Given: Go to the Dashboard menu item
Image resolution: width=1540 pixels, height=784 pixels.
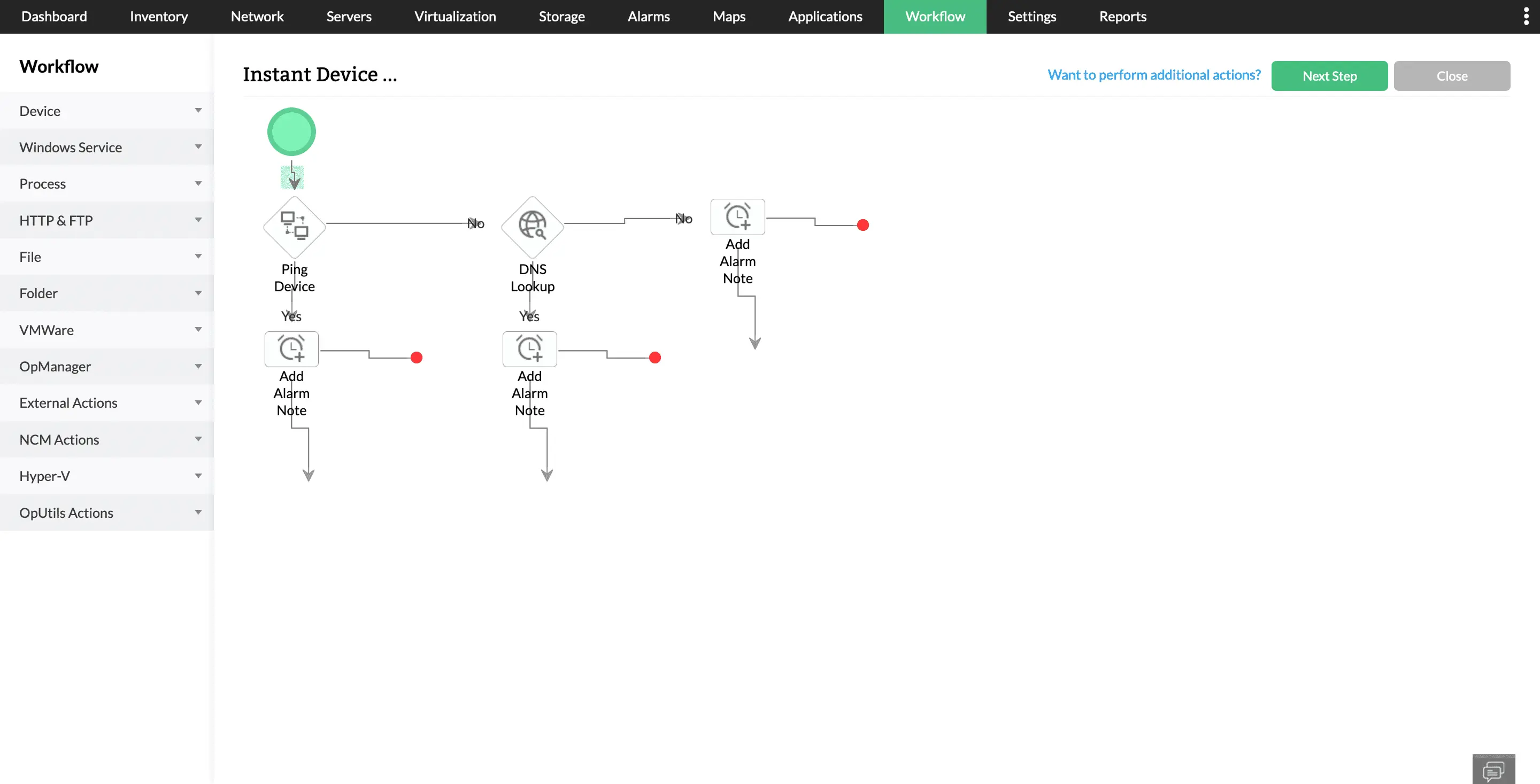Looking at the screenshot, I should pyautogui.click(x=54, y=16).
